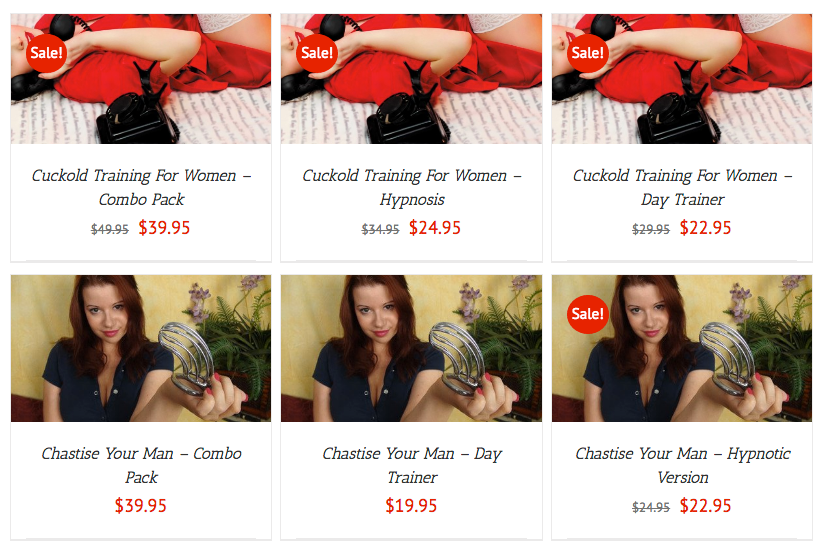The image size is (820, 544).
Task: Select thumbnail of Cuckold Training Day Trainer
Action: 682,78
